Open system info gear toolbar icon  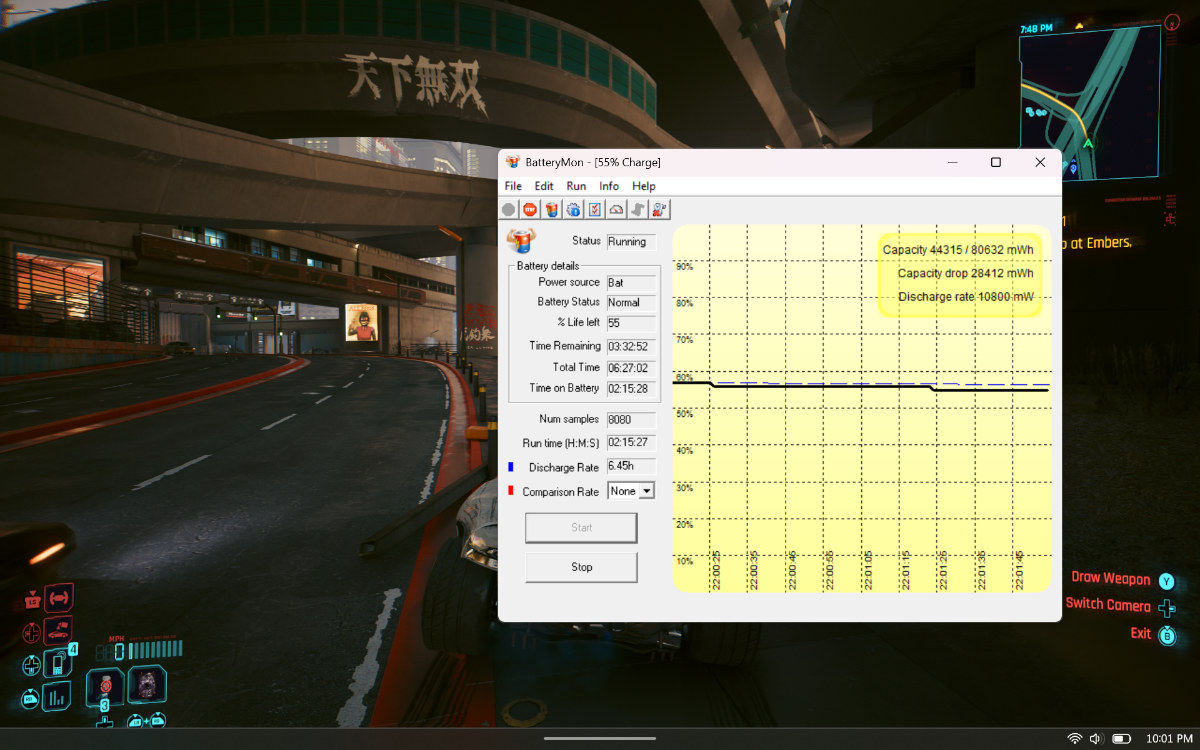(573, 209)
